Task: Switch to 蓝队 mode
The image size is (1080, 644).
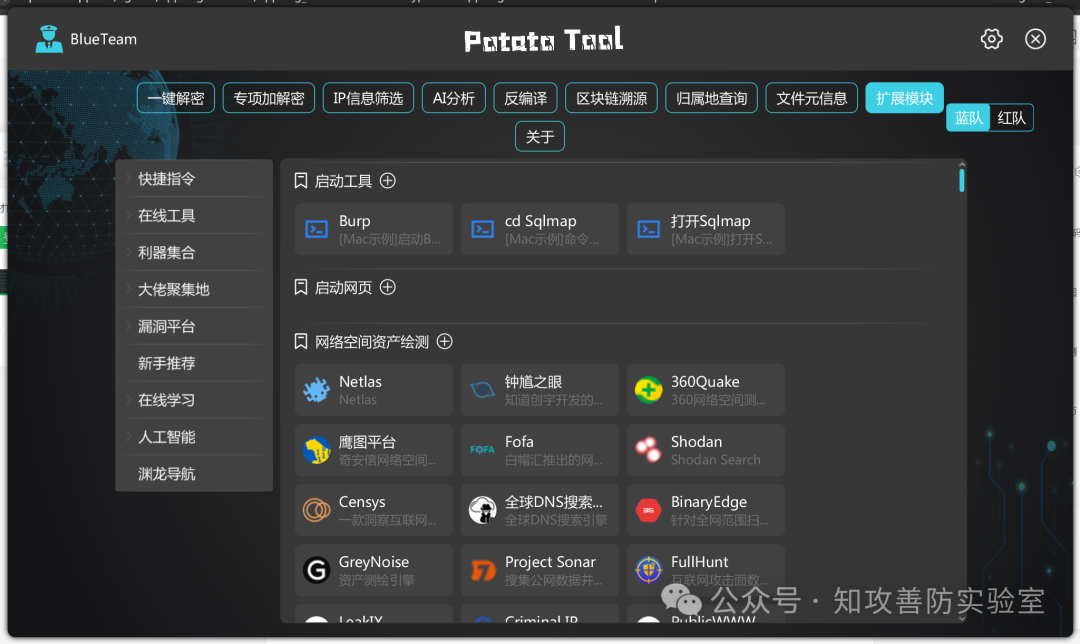Action: [968, 118]
